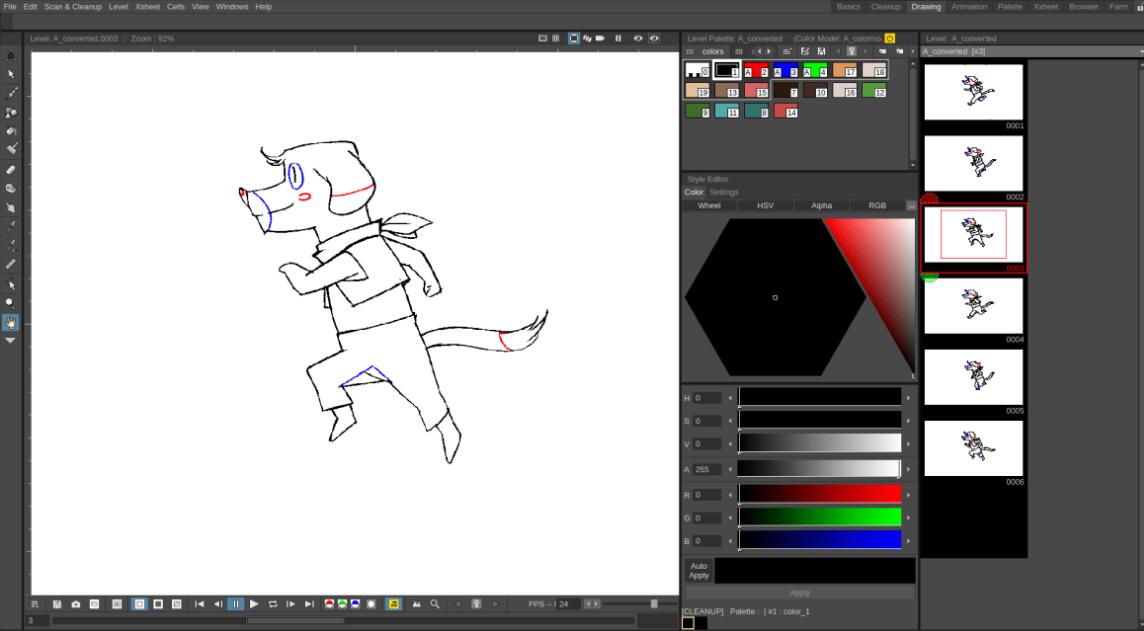The height and width of the screenshot is (631, 1144).
Task: Toggle blue channel display
Action: point(355,604)
